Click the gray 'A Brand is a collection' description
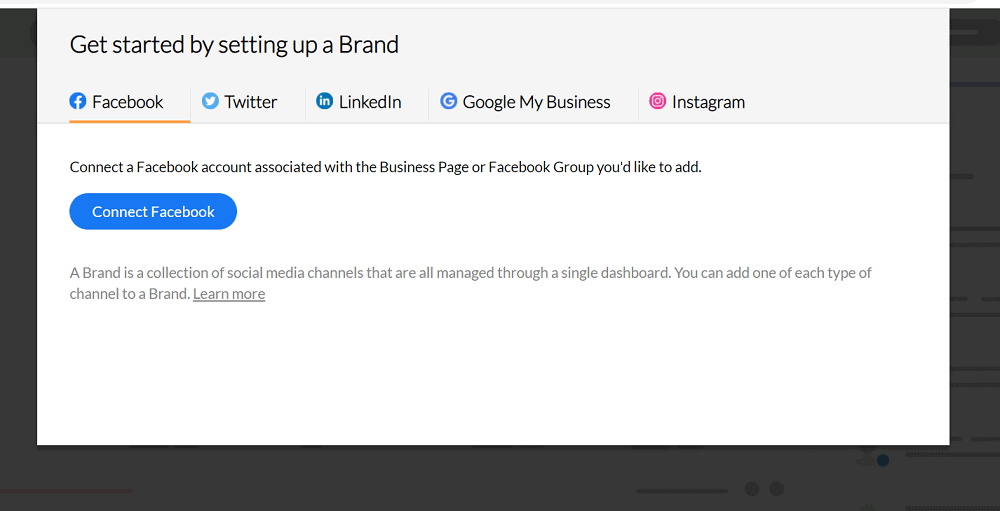Image resolution: width=1000 pixels, height=511 pixels. pos(470,283)
